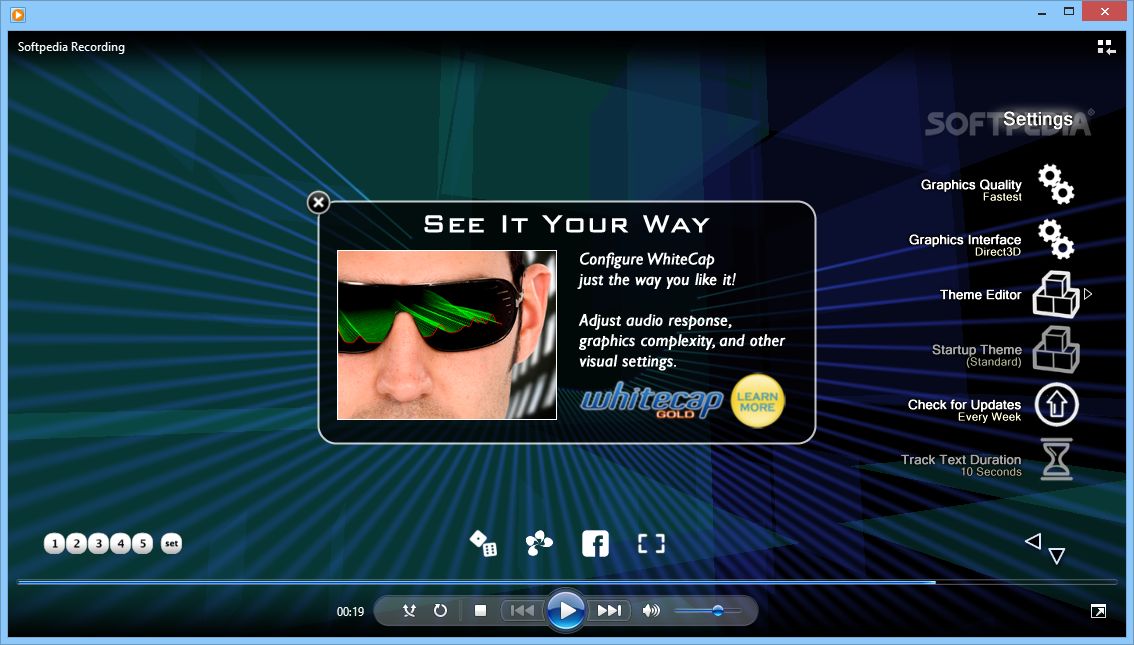Click the preset 'set' button

point(171,543)
